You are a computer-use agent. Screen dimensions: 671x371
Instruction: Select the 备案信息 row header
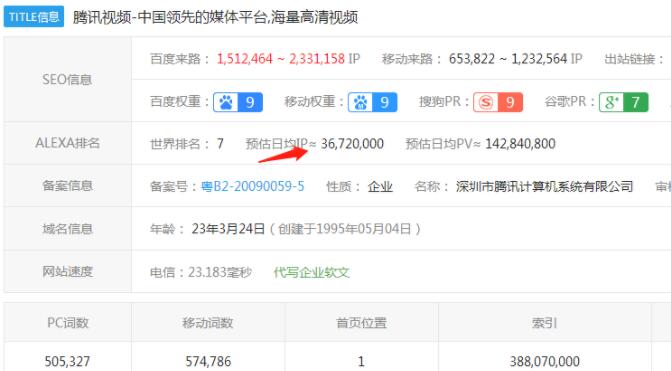[x=68, y=185]
